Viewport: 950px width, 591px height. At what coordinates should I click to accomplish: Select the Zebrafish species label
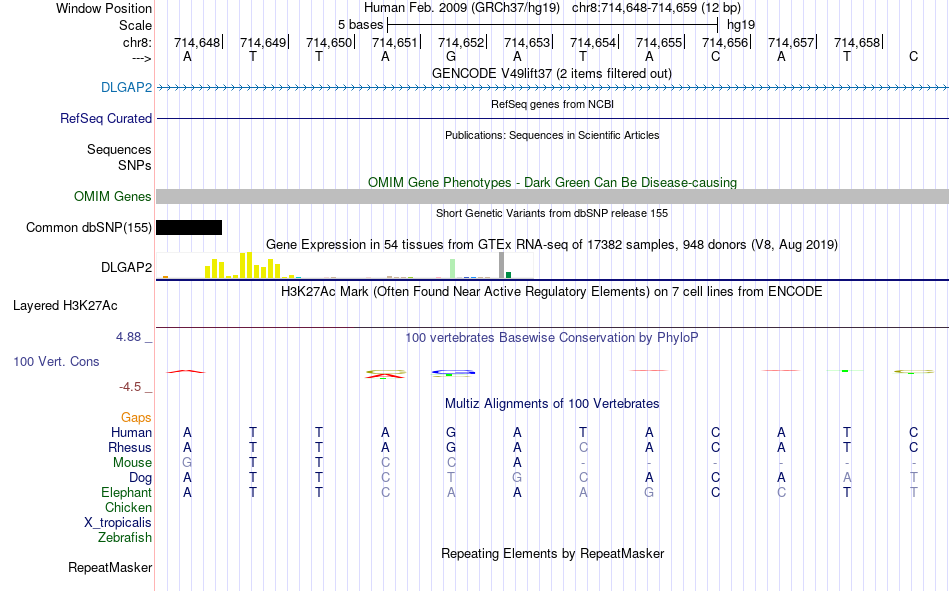pyautogui.click(x=125, y=538)
